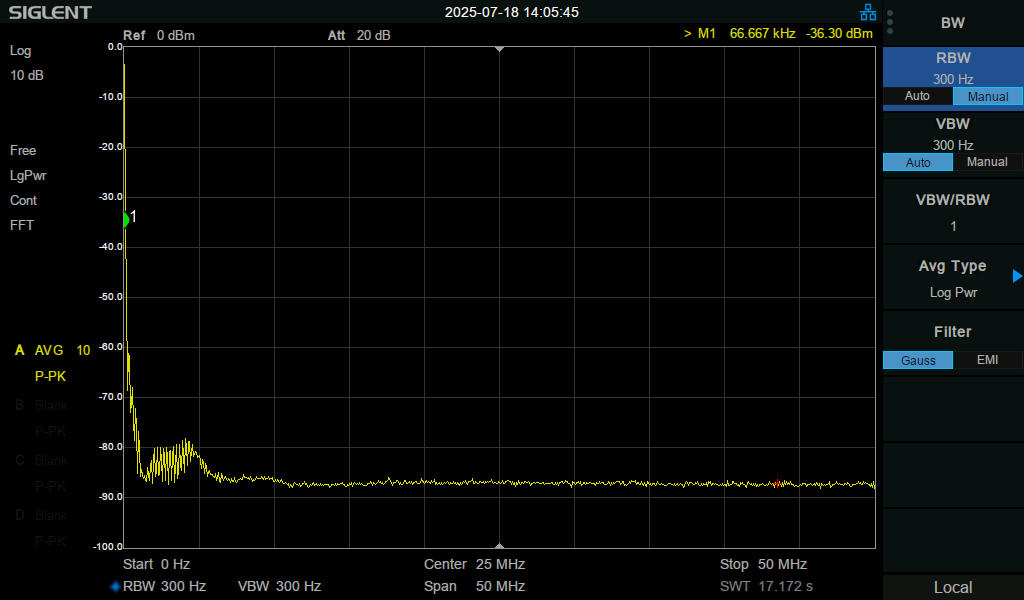Viewport: 1024px width, 600px height.
Task: Open the Avg Type Log Pwr softkey
Action: 953,279
